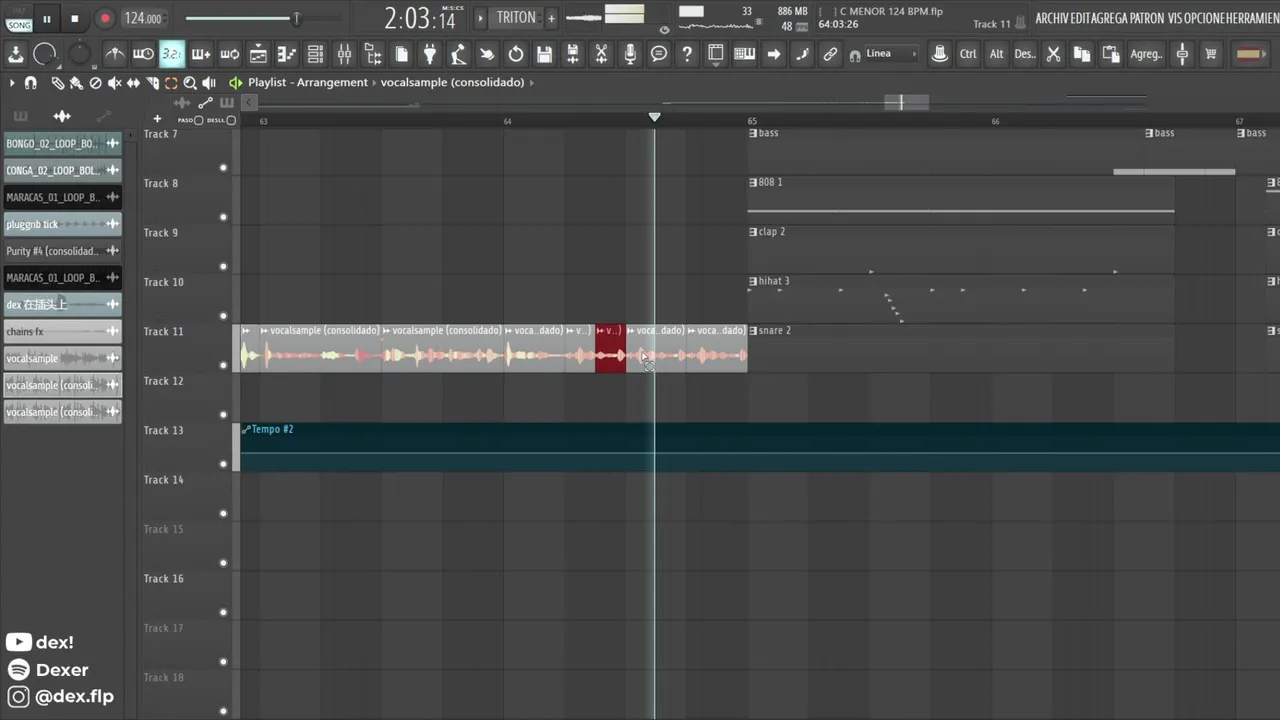Viewport: 1280px width, 720px height.
Task: Click the floppy disk save icon
Action: click(544, 54)
